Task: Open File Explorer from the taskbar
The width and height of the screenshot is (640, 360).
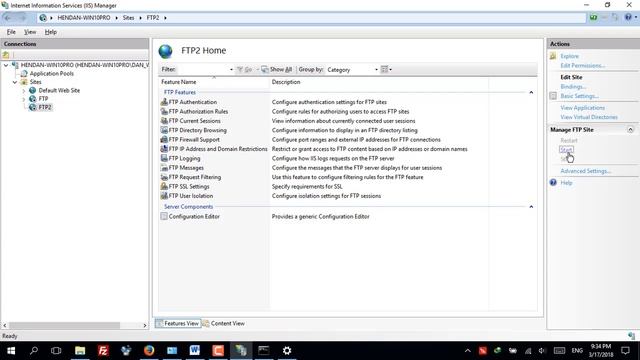Action: (x=80, y=350)
